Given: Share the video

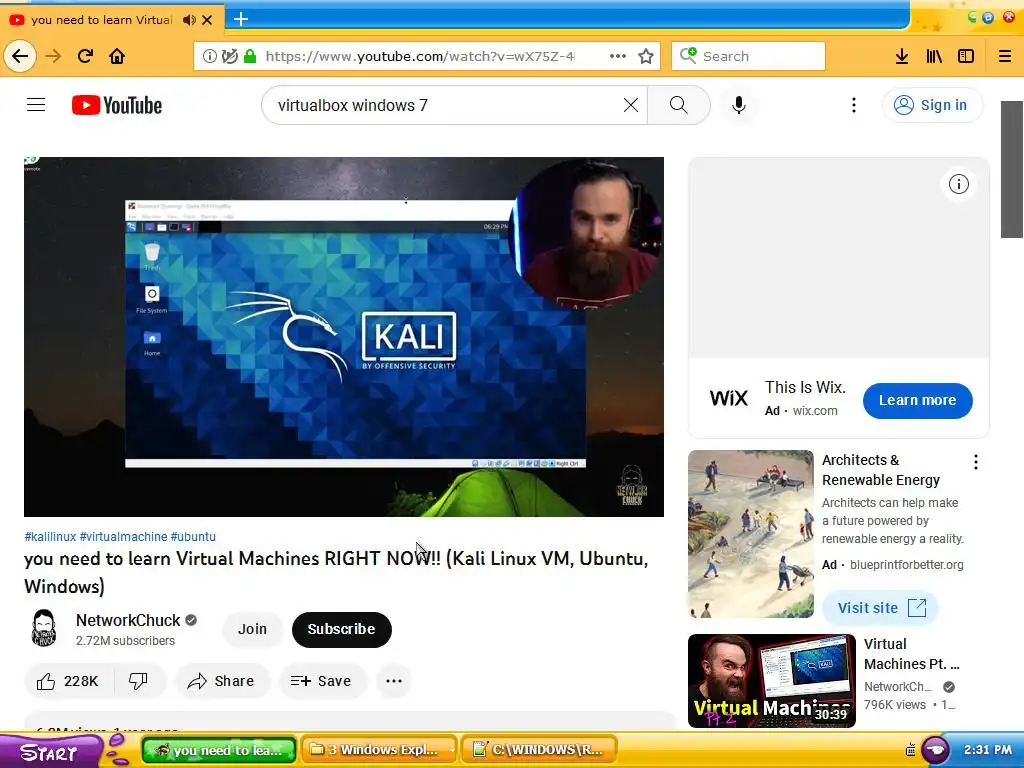Looking at the screenshot, I should pyautogui.click(x=221, y=681).
